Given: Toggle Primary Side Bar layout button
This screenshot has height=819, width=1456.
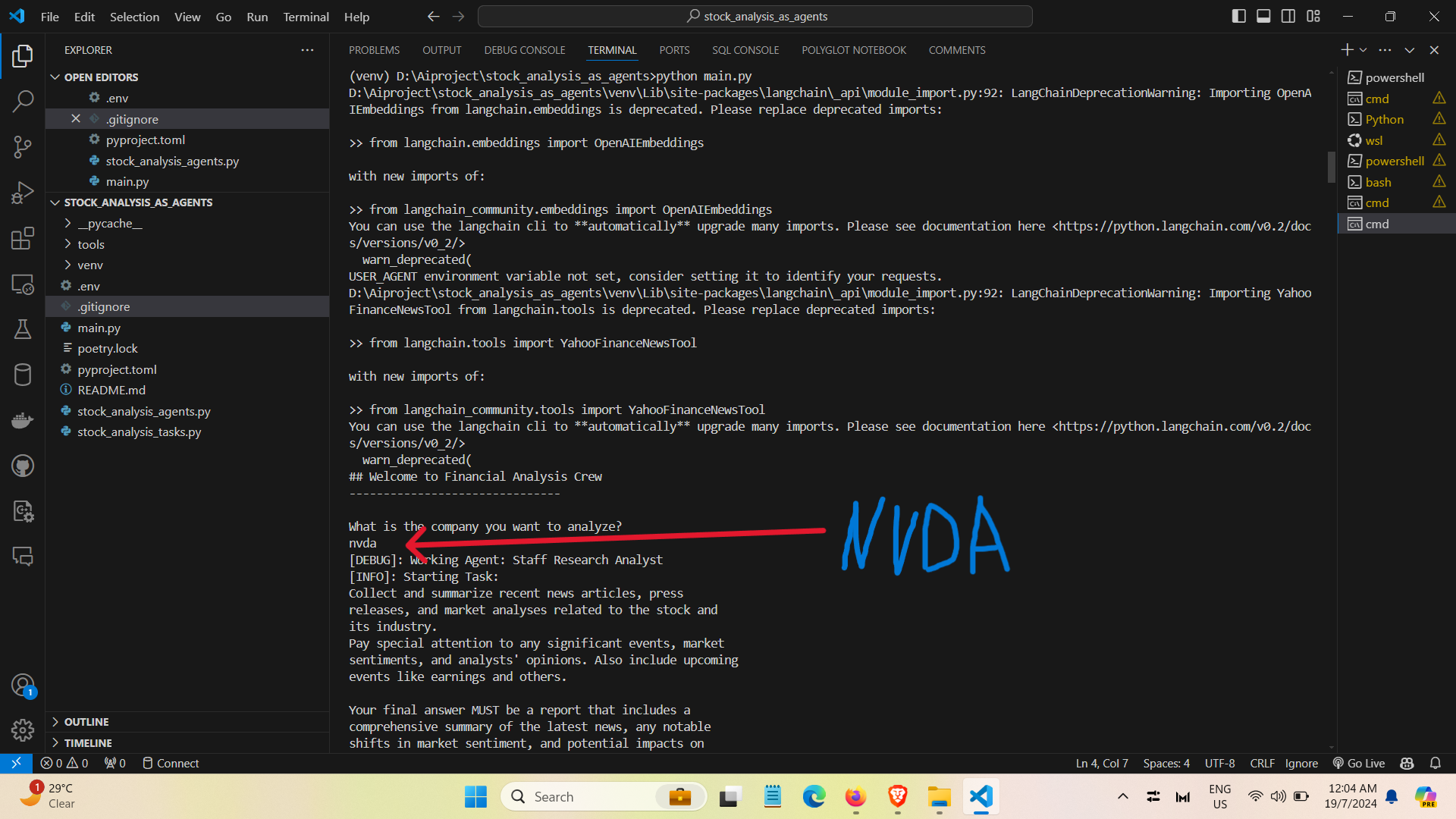Looking at the screenshot, I should [1239, 16].
